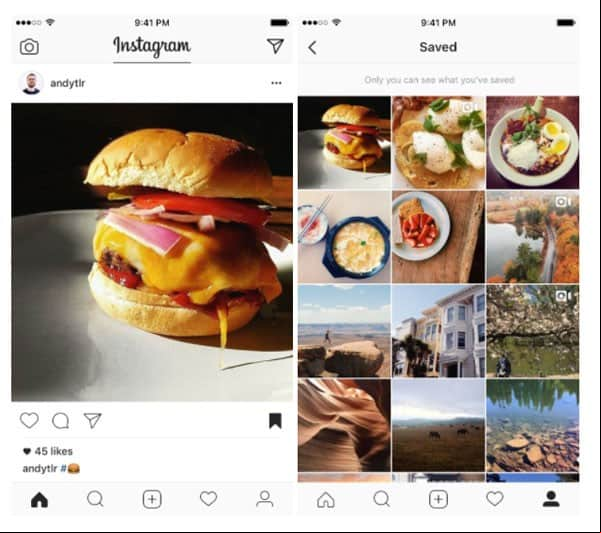Screen dimensions: 601x533
Task: Tap new post plus icon on feed screen
Action: (152, 499)
